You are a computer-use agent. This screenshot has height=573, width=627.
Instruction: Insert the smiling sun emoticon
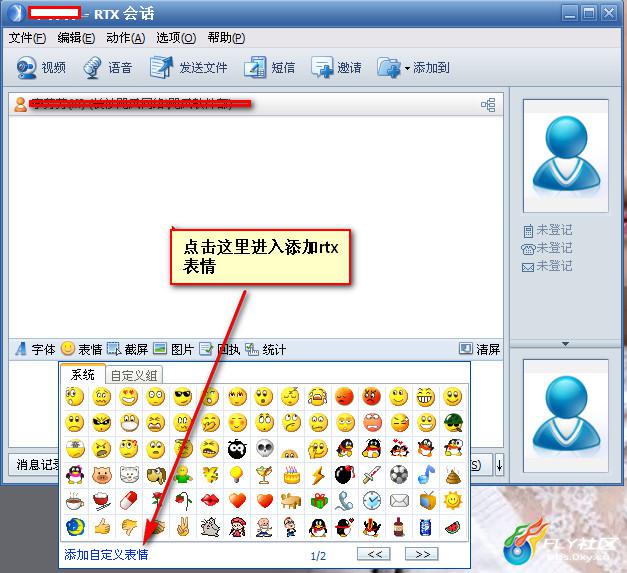point(453,501)
